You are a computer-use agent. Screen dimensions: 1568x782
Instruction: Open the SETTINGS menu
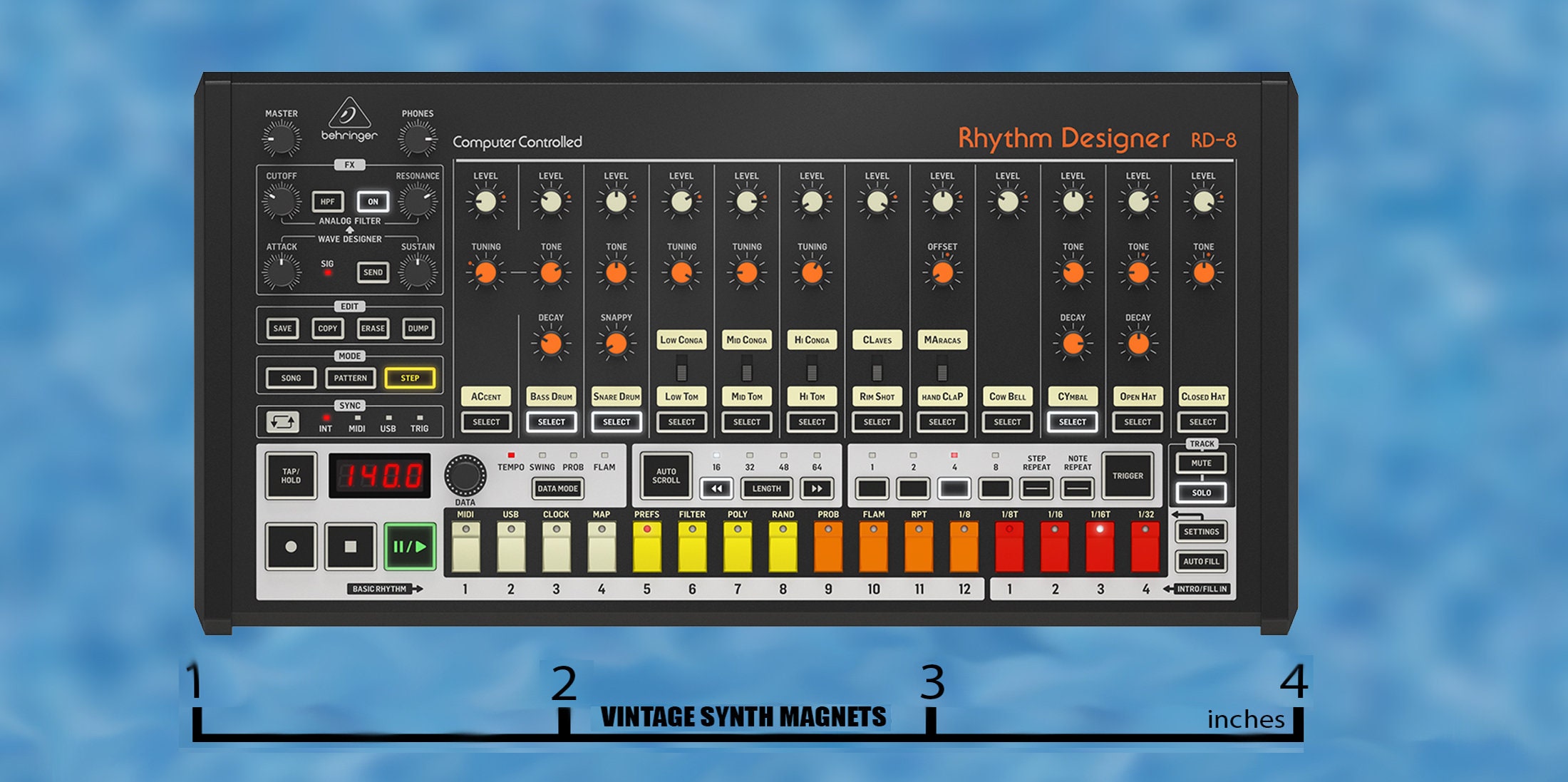pos(1202,532)
